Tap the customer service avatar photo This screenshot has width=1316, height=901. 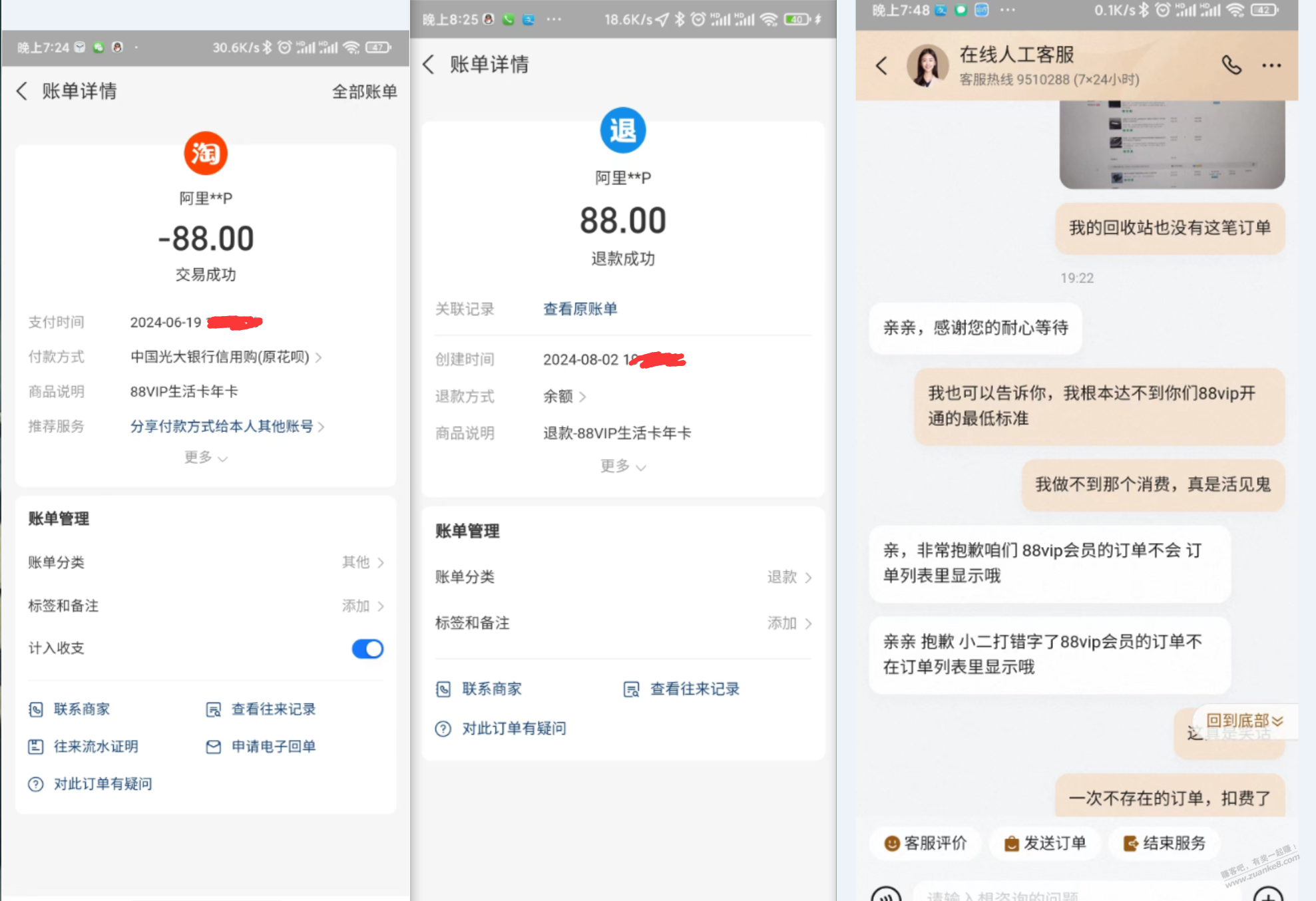click(x=927, y=65)
